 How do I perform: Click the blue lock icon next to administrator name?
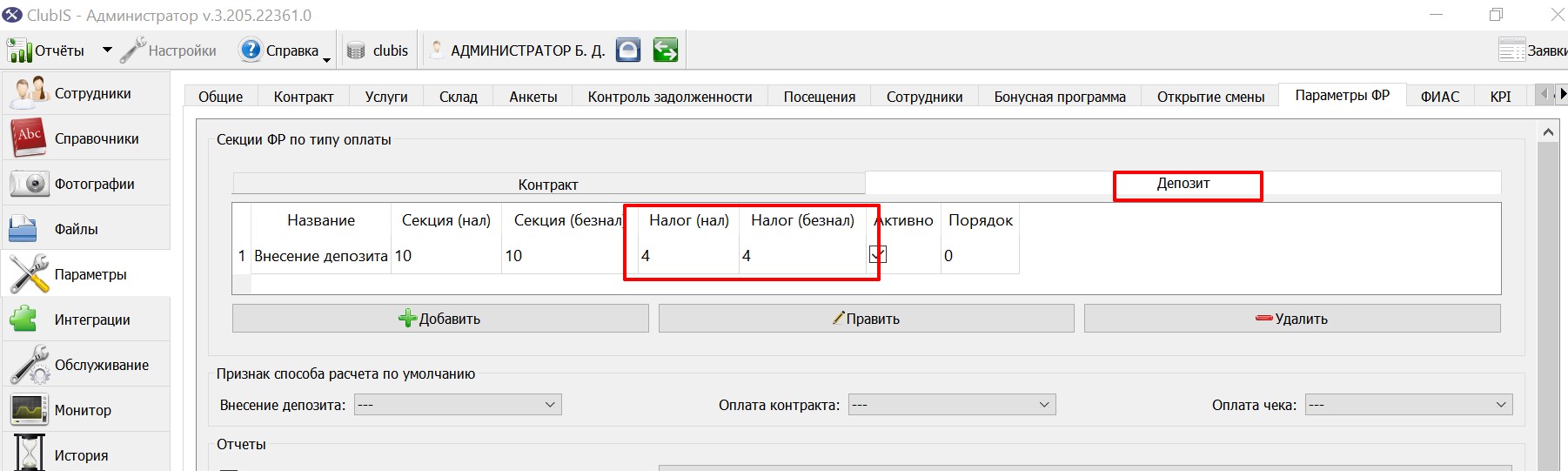tap(628, 50)
